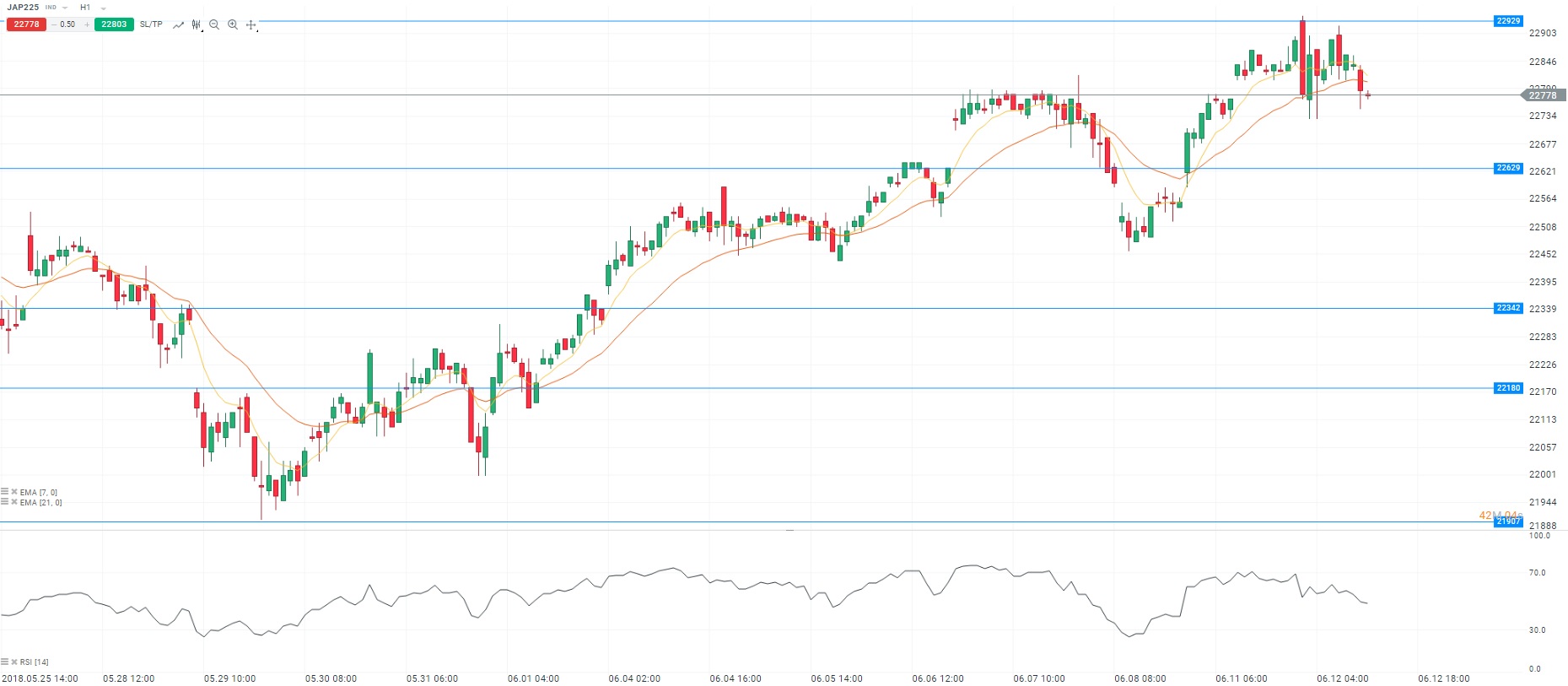Click the green buy price 22803 button
This screenshot has height=686, width=1568.
coord(114,24)
